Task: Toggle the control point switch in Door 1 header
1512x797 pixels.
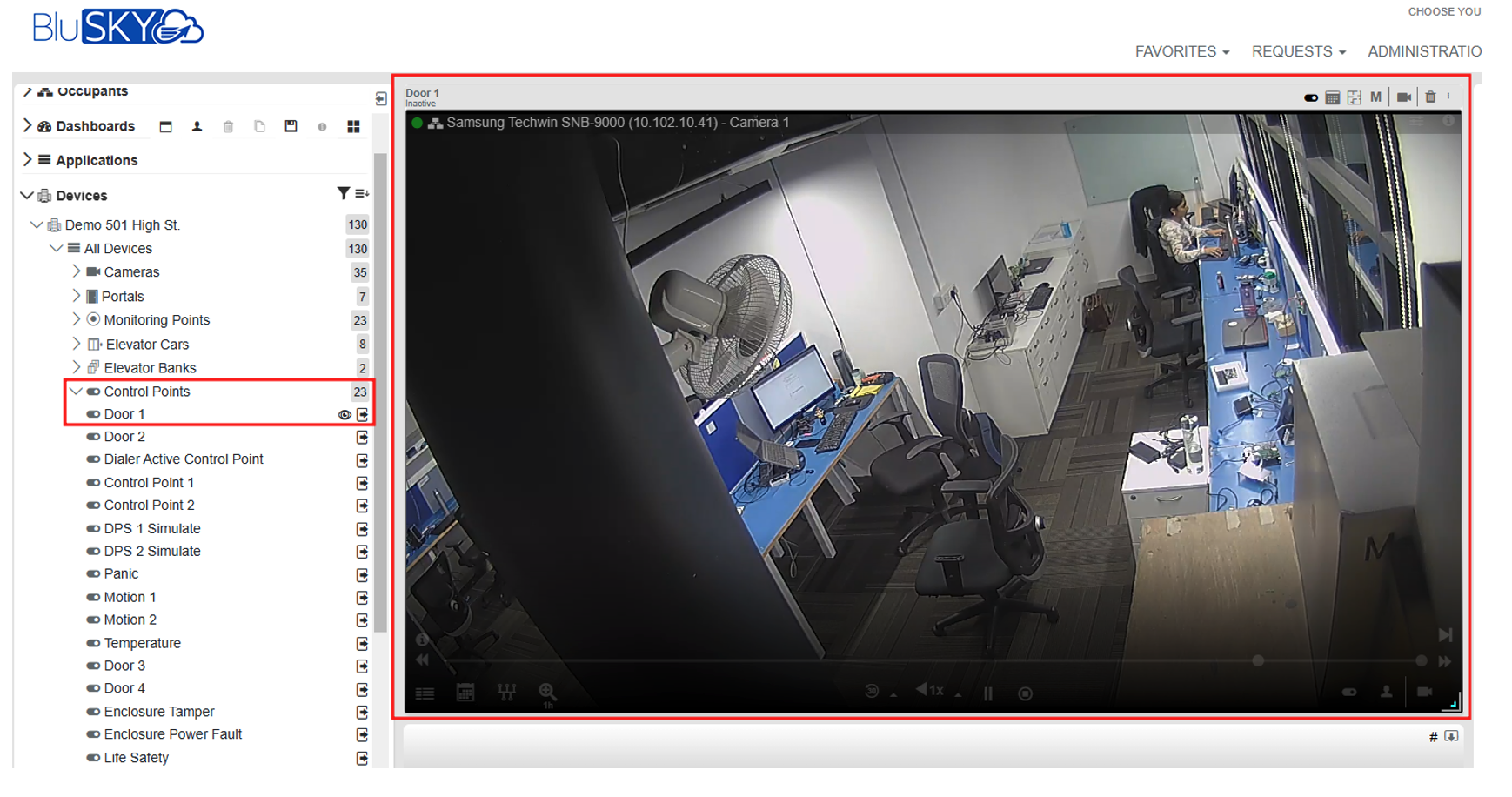Action: coord(1310,97)
